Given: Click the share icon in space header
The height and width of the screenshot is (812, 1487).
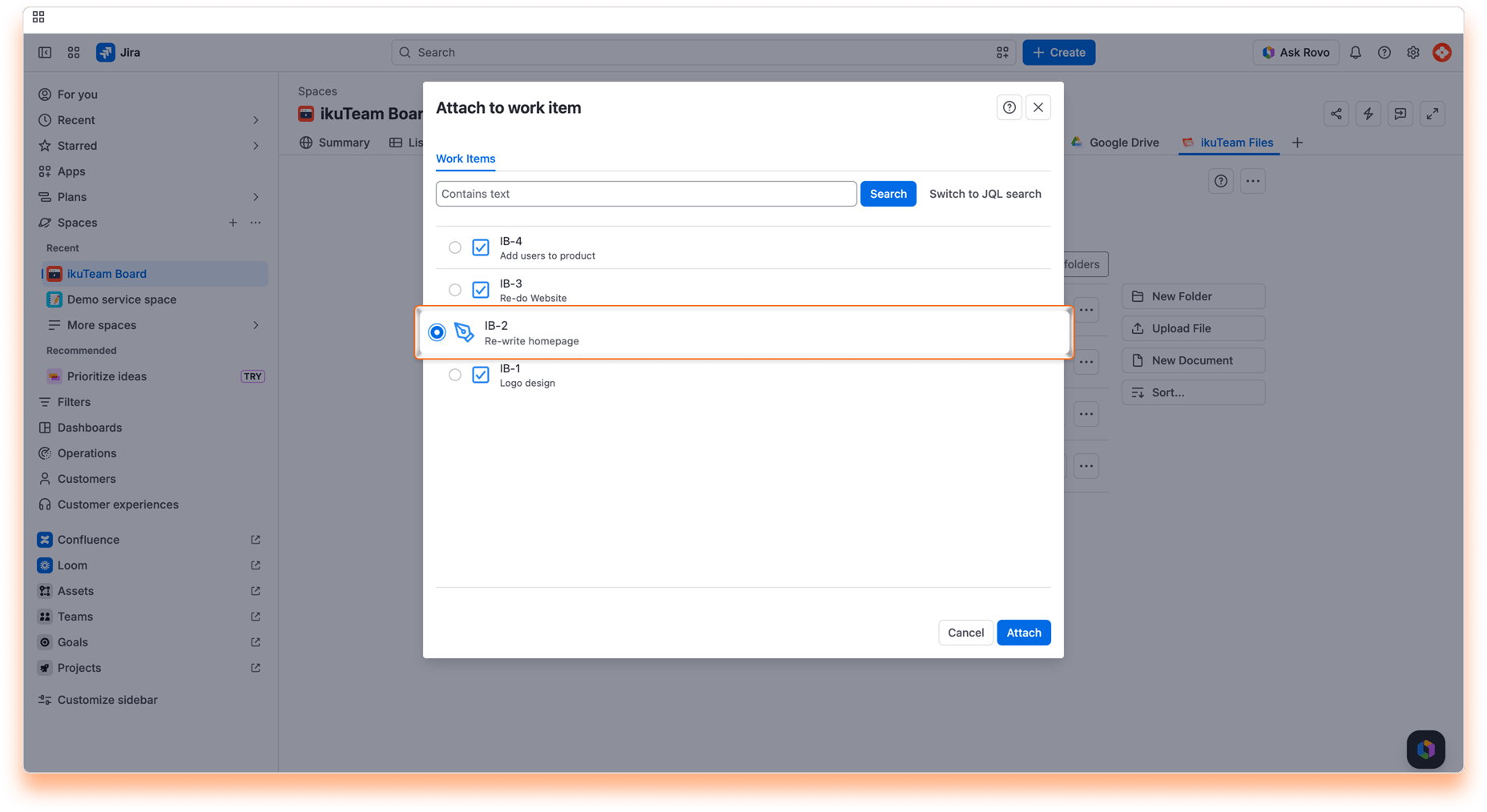Looking at the screenshot, I should pyautogui.click(x=1336, y=114).
